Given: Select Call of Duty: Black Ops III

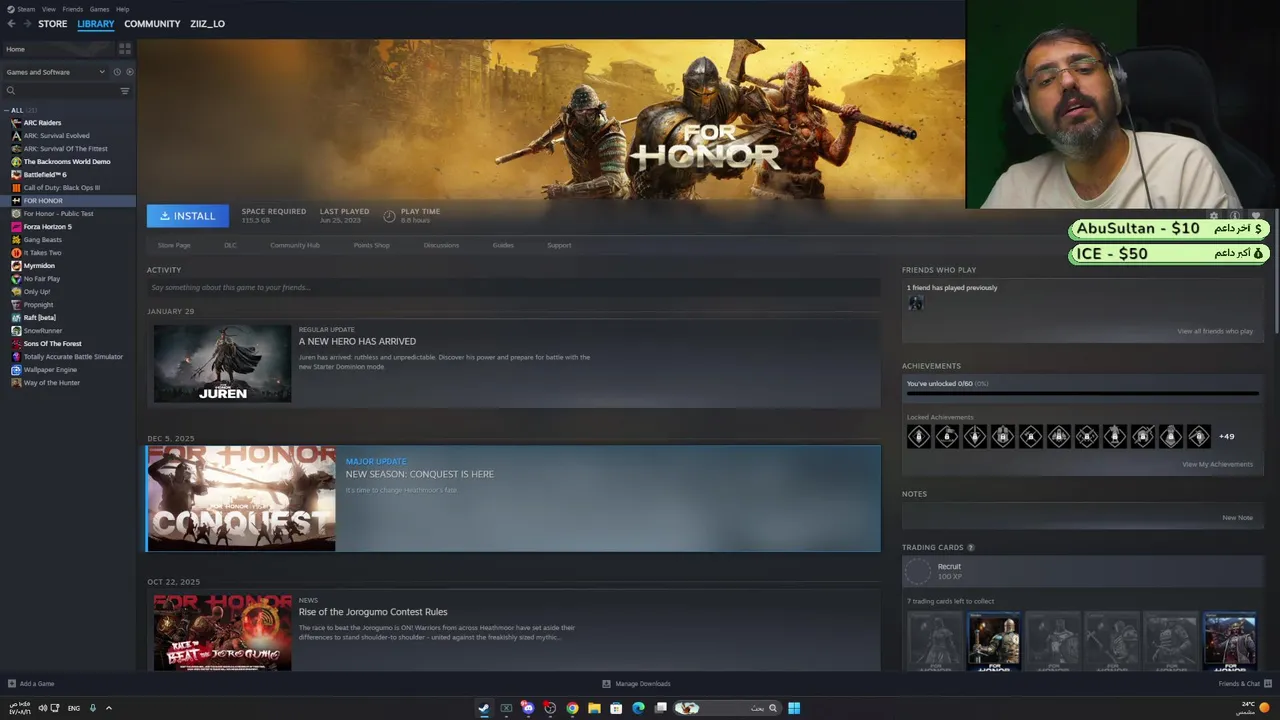Looking at the screenshot, I should pyautogui.click(x=62, y=188).
